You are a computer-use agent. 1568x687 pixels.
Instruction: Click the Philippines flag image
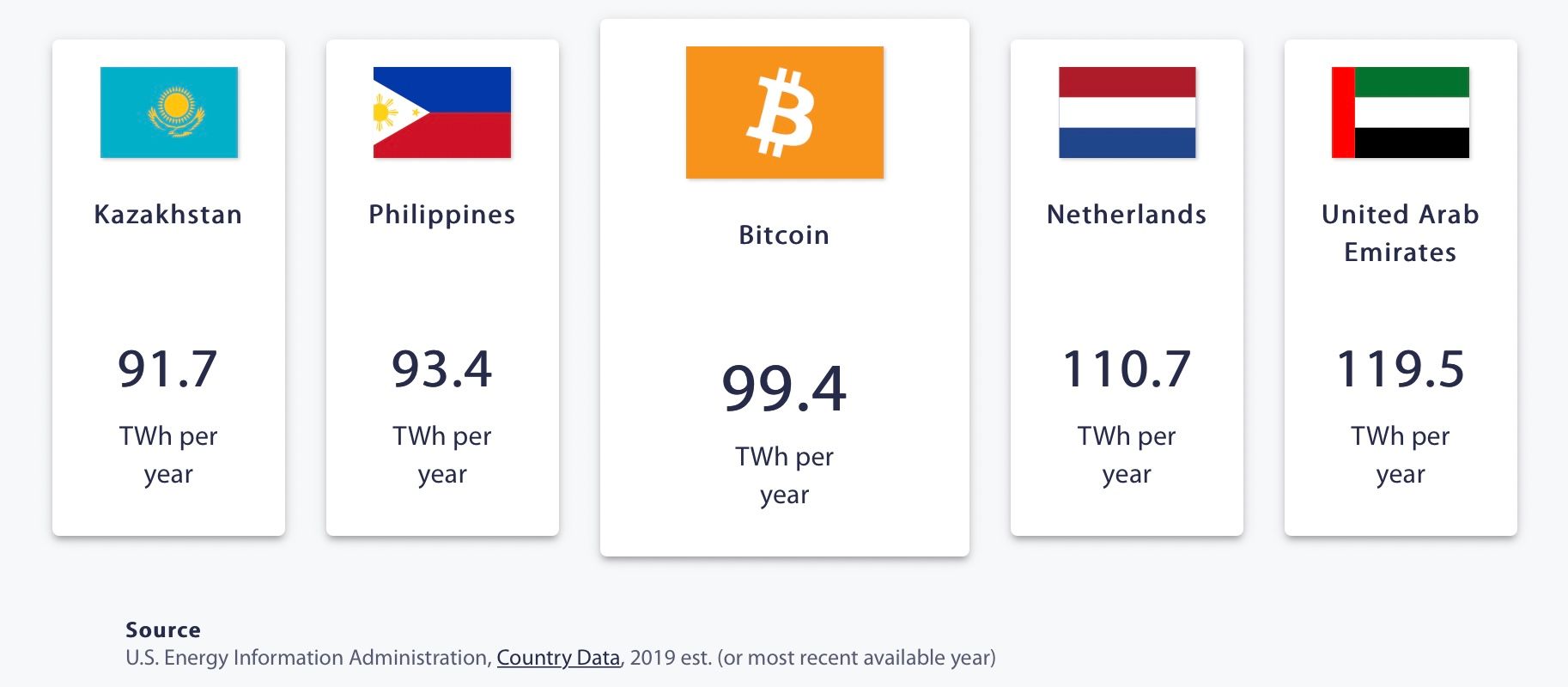pos(442,112)
